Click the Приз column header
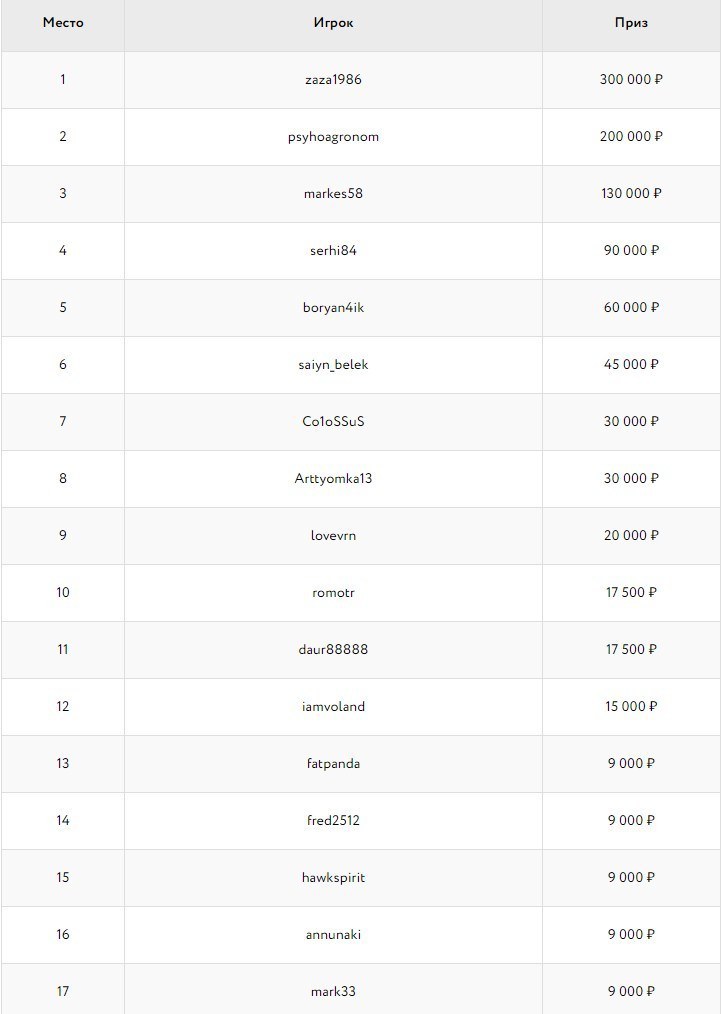The height and width of the screenshot is (1014, 721). click(631, 22)
